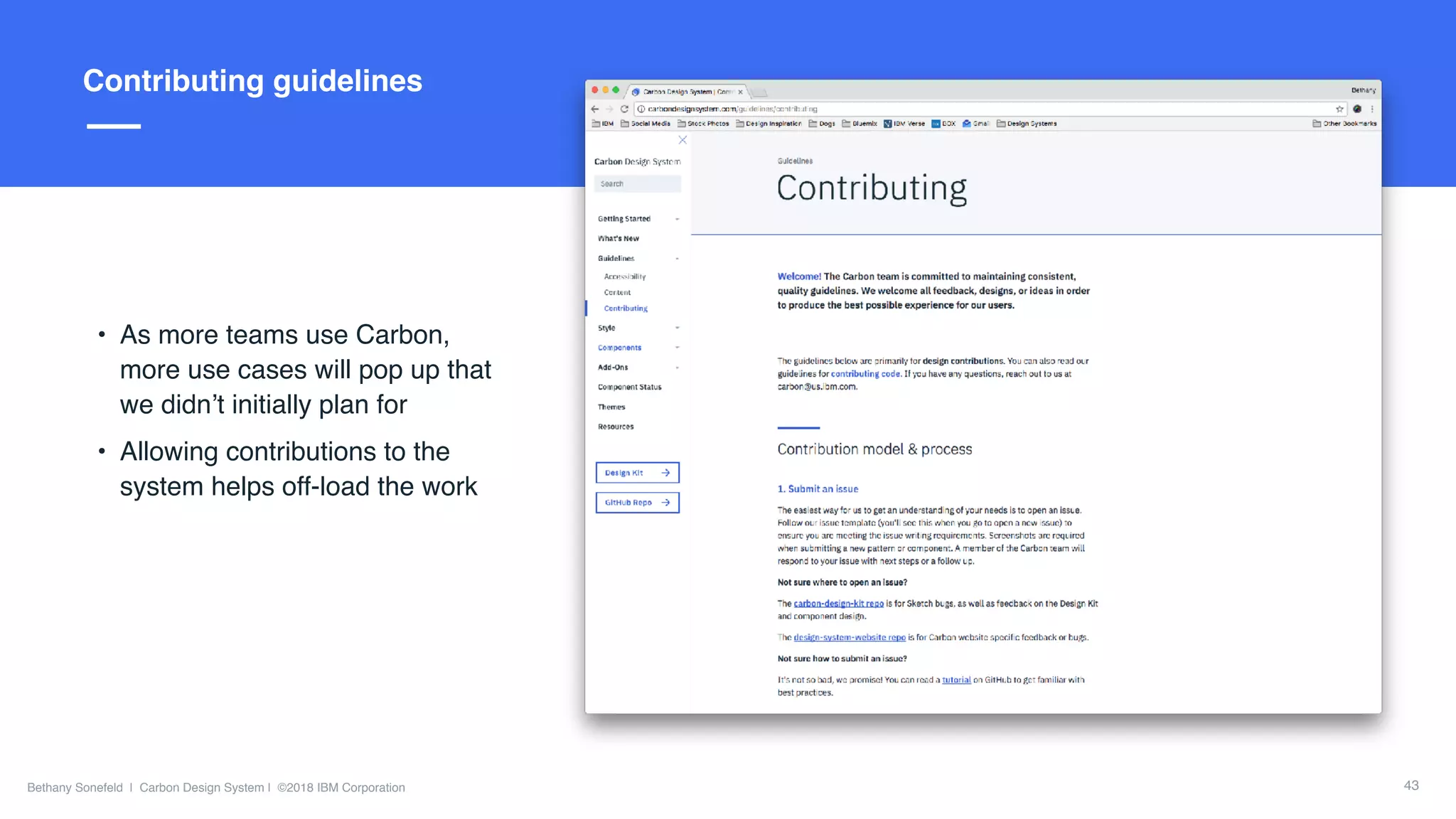Image resolution: width=1456 pixels, height=819 pixels.
Task: Click 'Contribution model & process' heading
Action: [874, 449]
